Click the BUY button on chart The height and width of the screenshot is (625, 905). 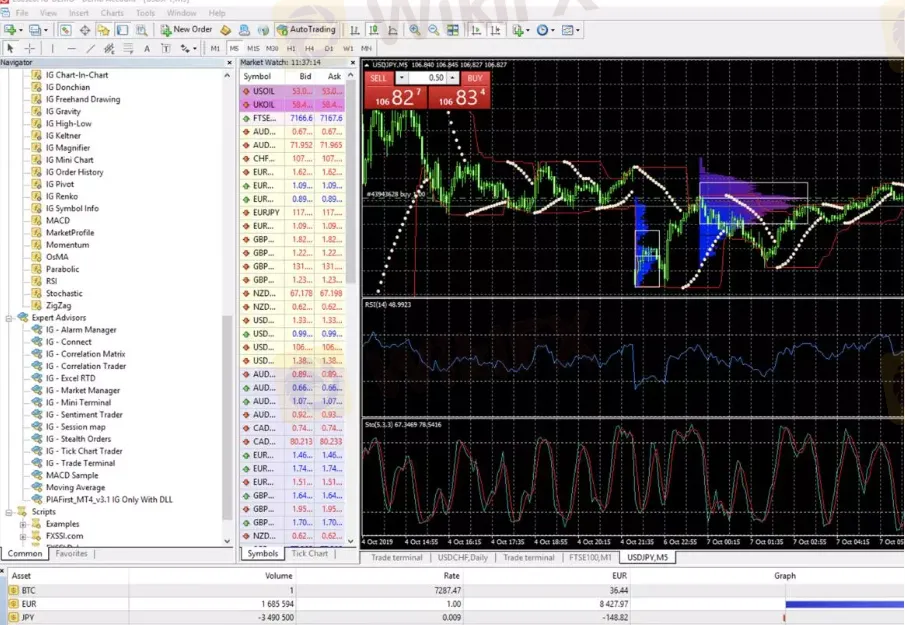tap(475, 77)
